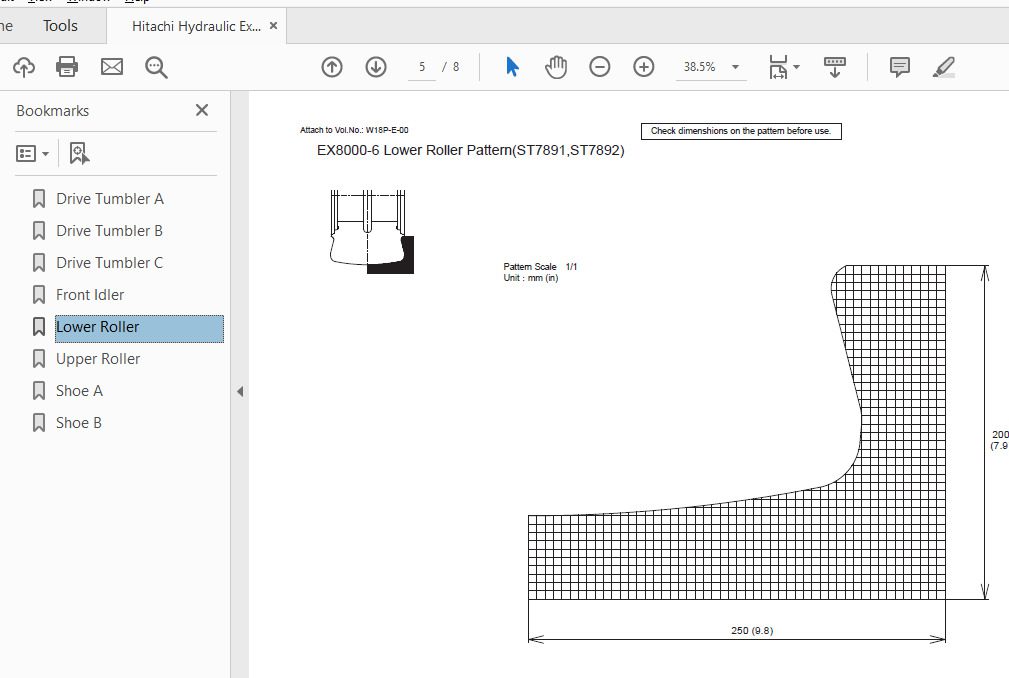Image resolution: width=1009 pixels, height=678 pixels.
Task: Close the Bookmarks panel
Action: (202, 110)
